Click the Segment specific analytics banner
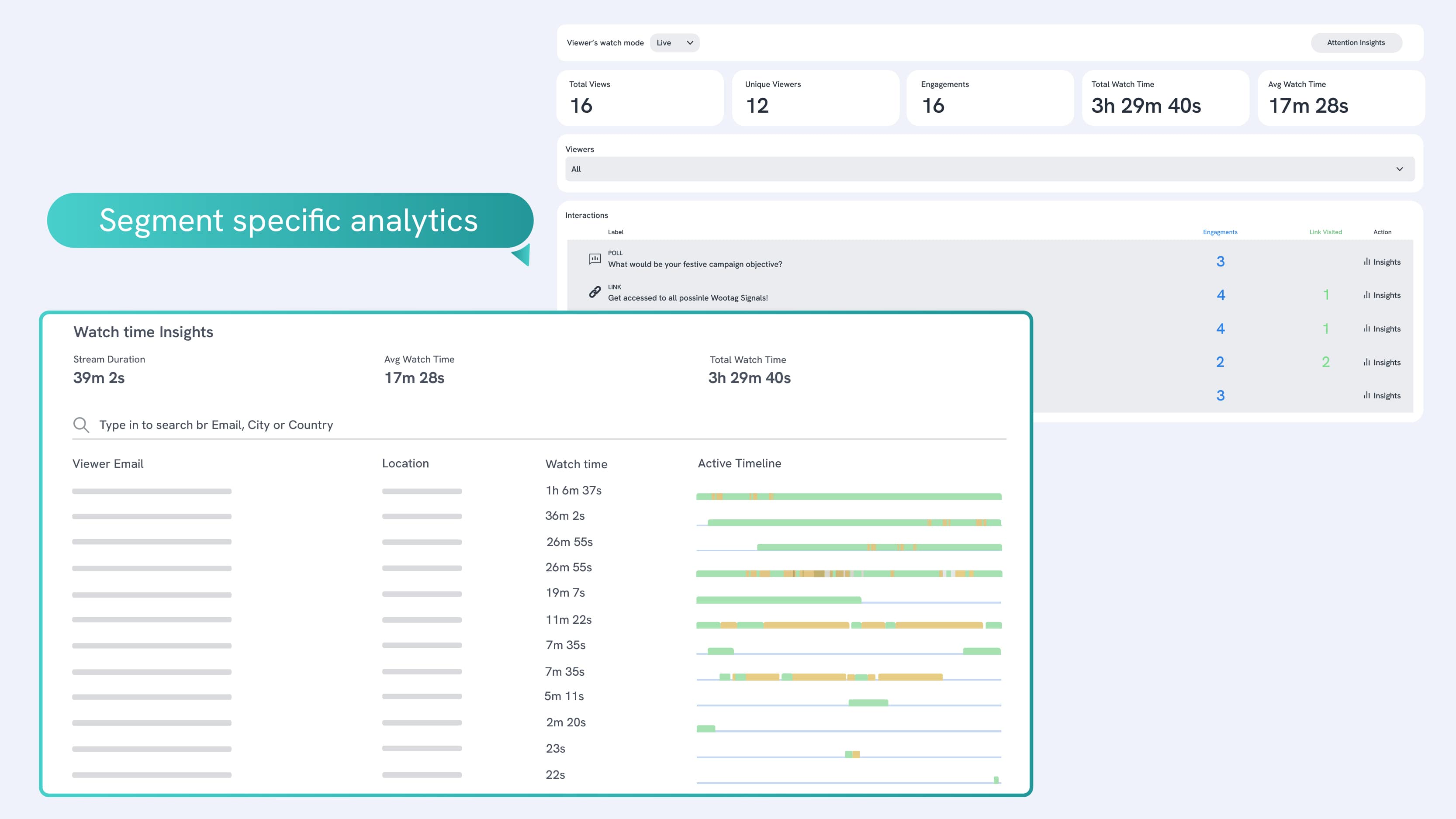1456x819 pixels. tap(288, 221)
